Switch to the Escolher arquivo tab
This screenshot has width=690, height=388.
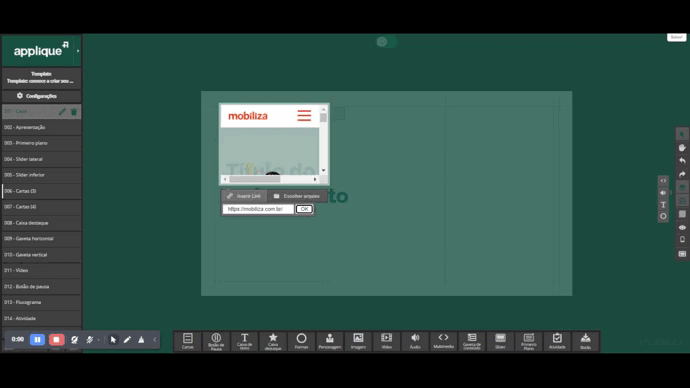(x=297, y=196)
